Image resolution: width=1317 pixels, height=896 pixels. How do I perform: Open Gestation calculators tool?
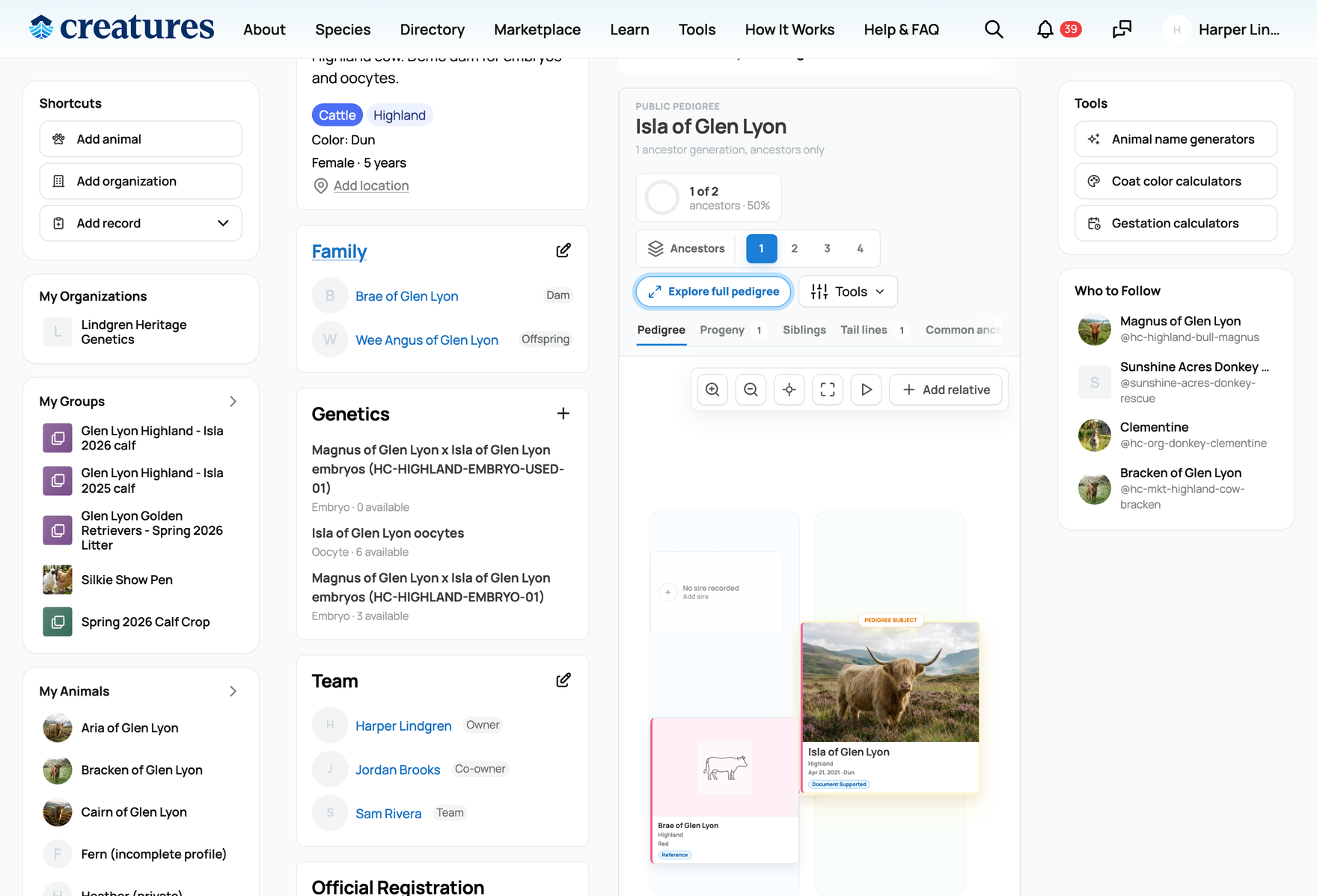point(1176,224)
